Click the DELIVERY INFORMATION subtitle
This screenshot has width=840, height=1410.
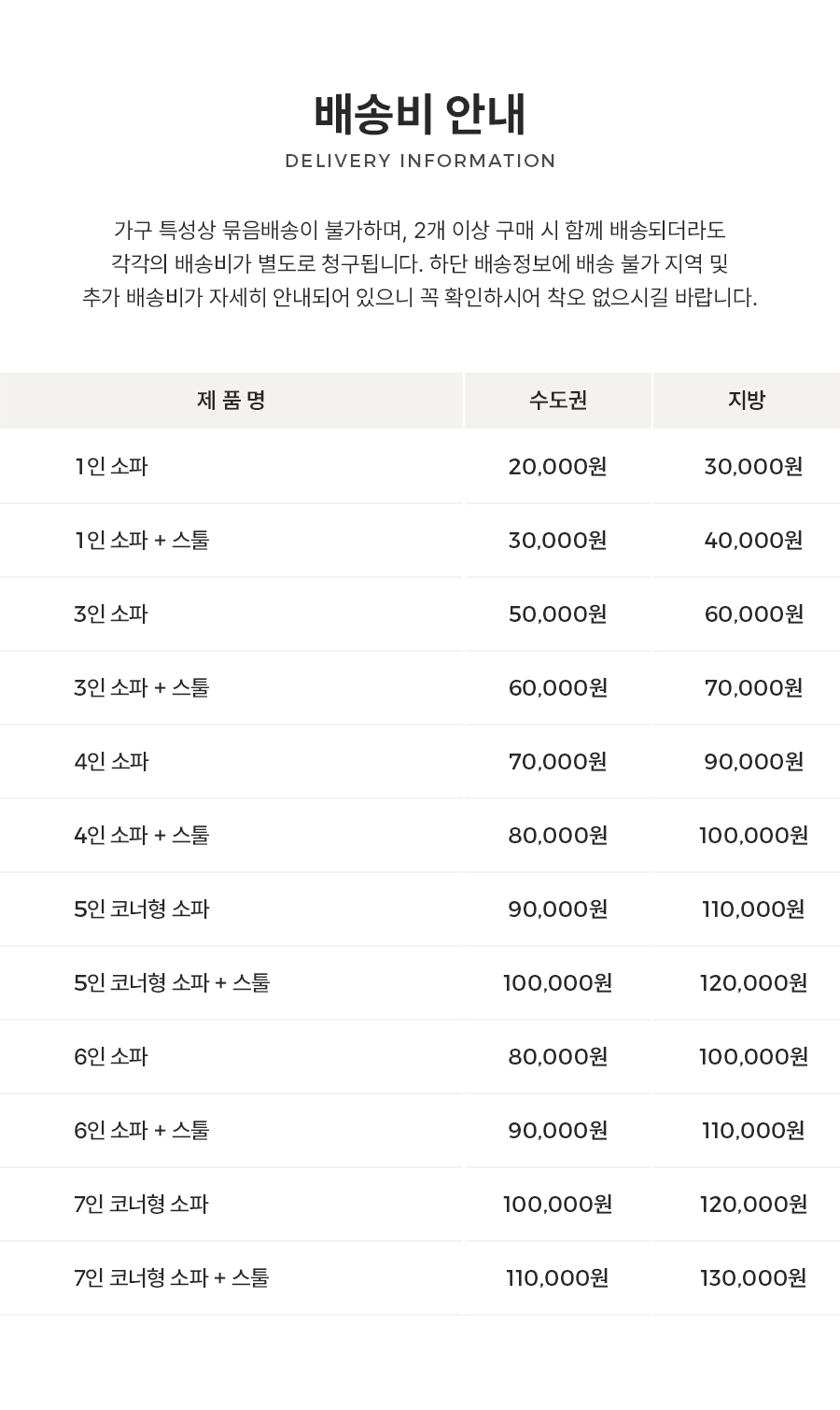420,161
